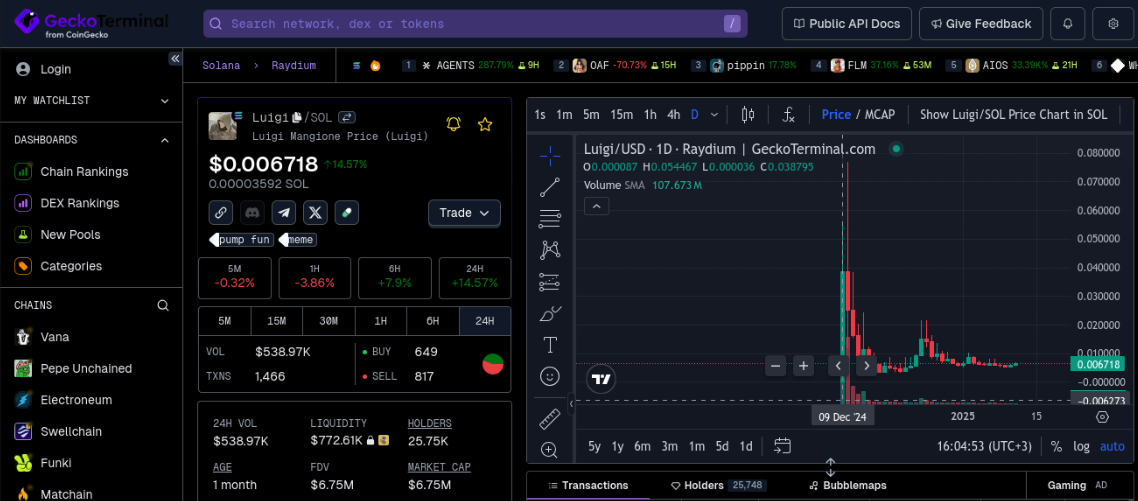Screen dimensions: 1138x501
Task: Focus the token search field
Action: point(475,24)
